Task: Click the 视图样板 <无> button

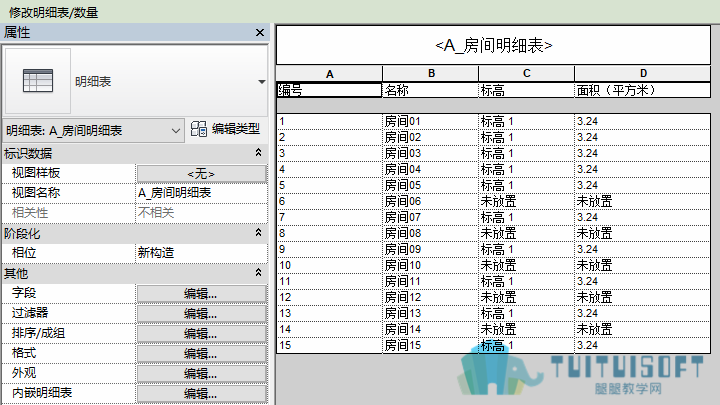Action: pyautogui.click(x=201, y=174)
